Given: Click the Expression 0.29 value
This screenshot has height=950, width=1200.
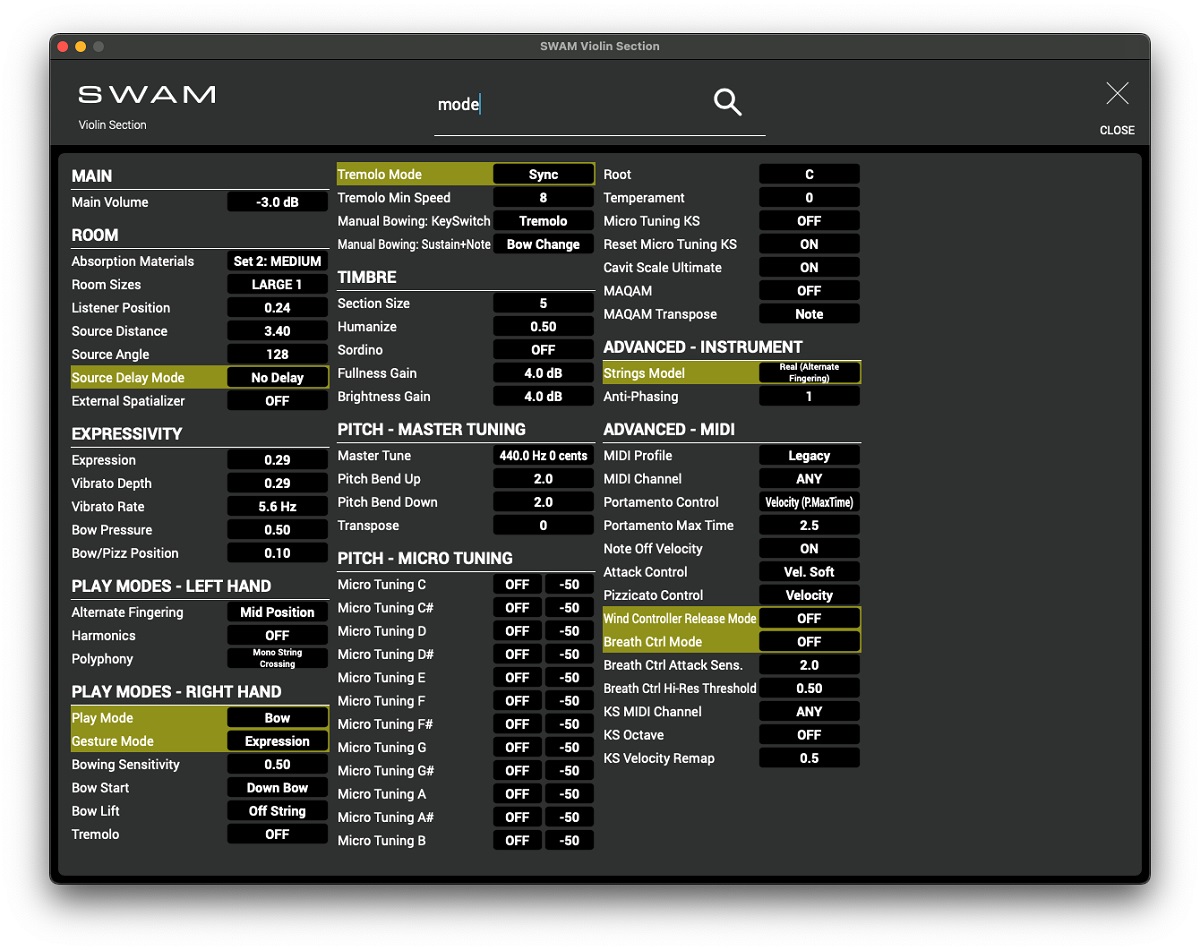Looking at the screenshot, I should [x=277, y=460].
